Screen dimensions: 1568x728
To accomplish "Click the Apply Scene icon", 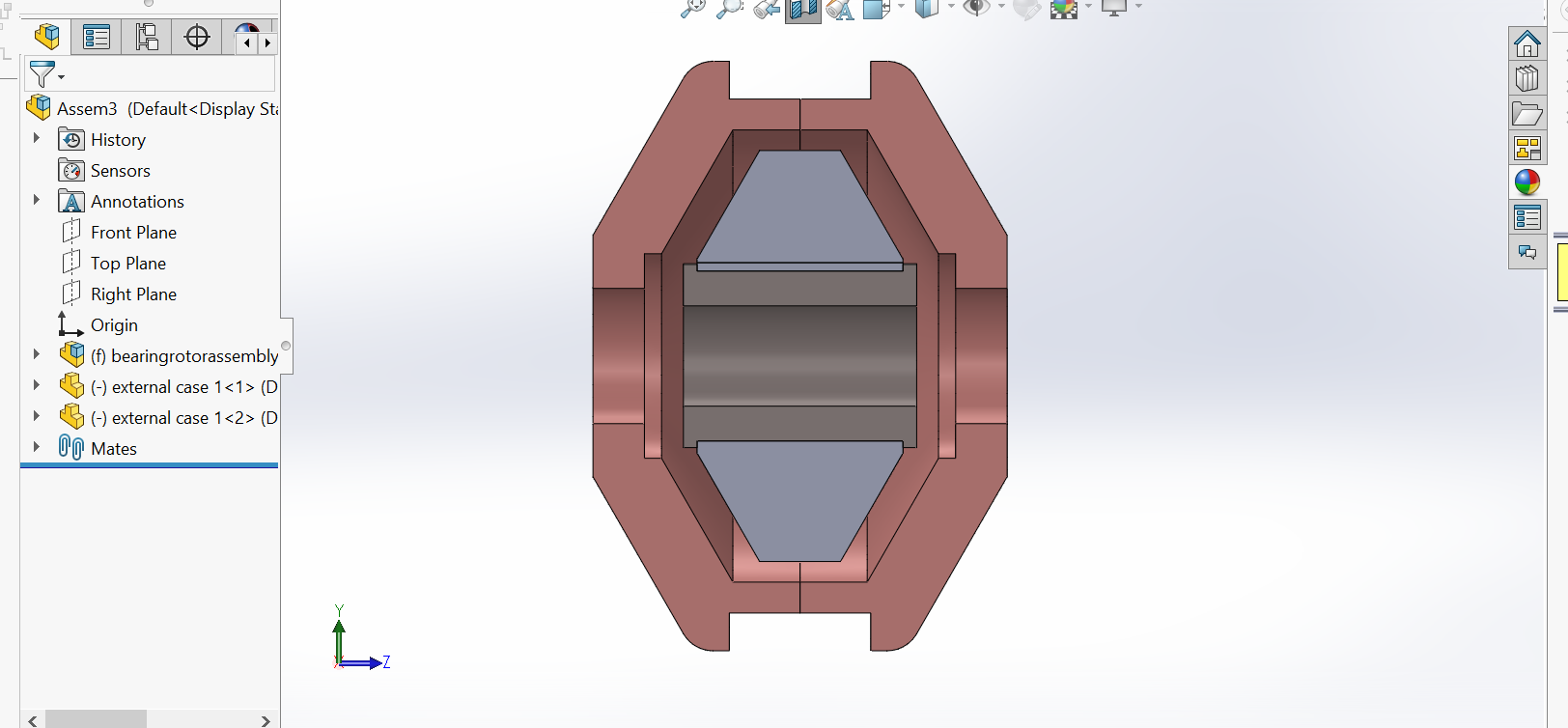I will 1064,9.
